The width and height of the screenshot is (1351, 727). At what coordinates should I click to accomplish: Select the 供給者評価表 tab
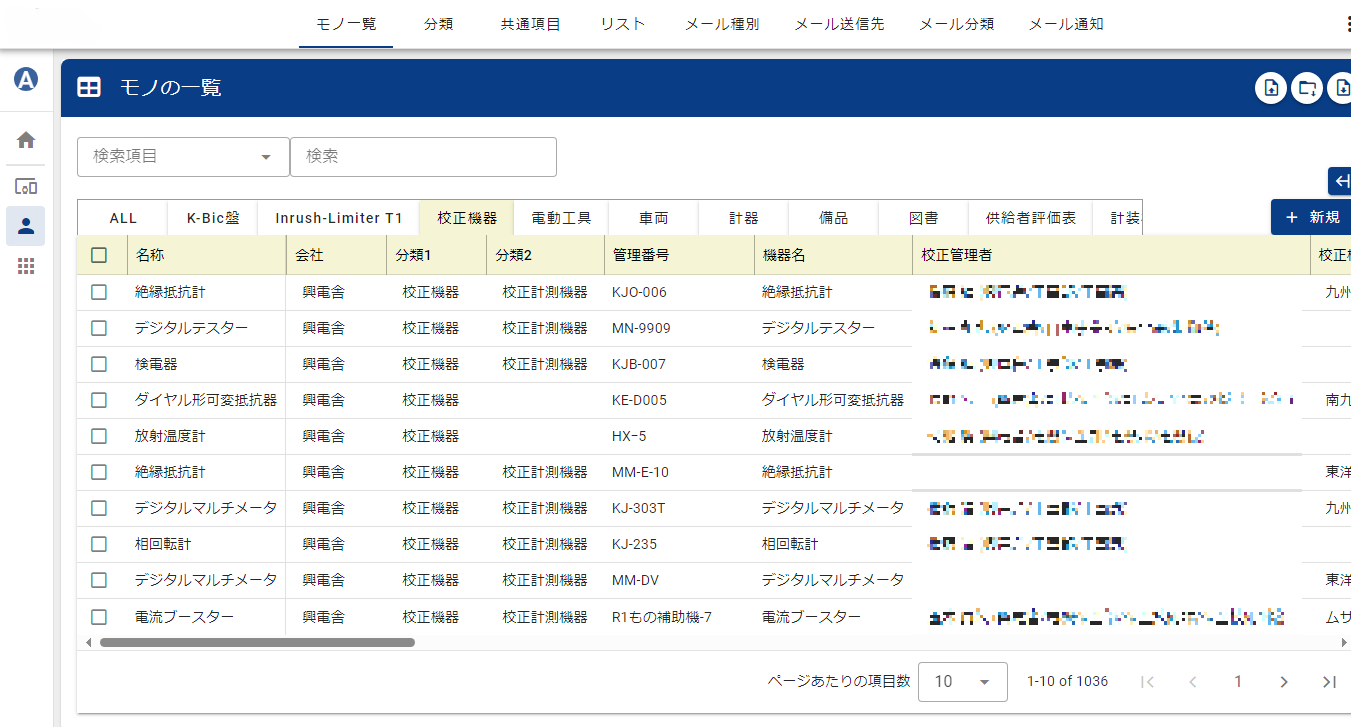point(1031,218)
